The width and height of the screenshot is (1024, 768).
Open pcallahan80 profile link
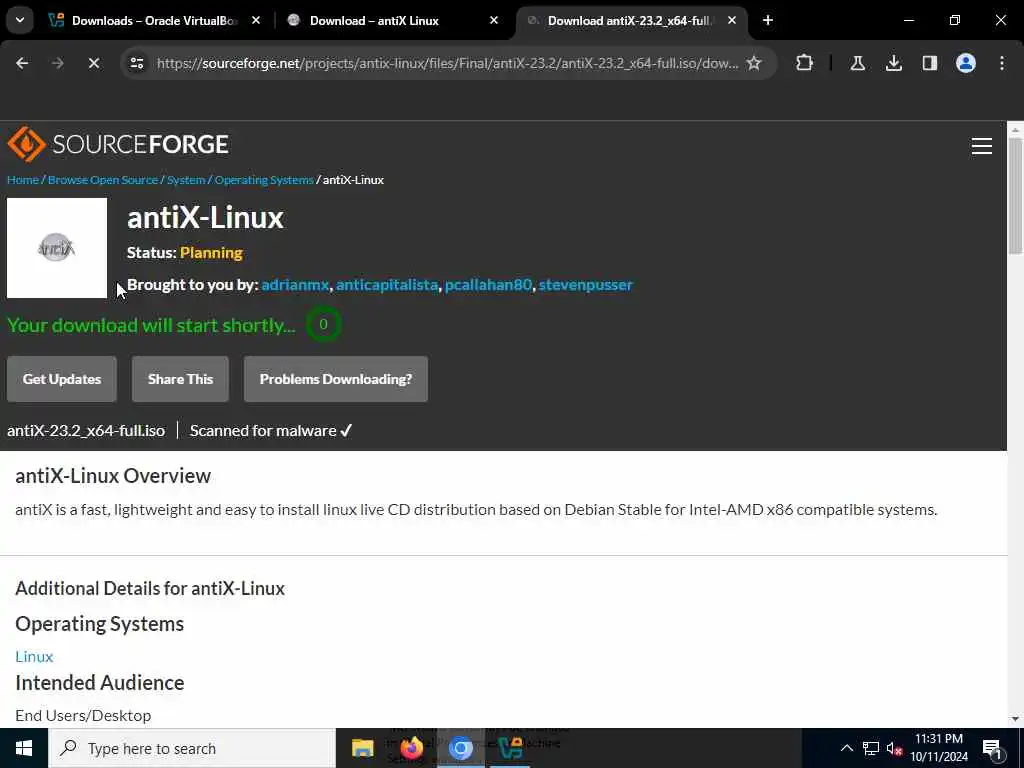click(488, 285)
